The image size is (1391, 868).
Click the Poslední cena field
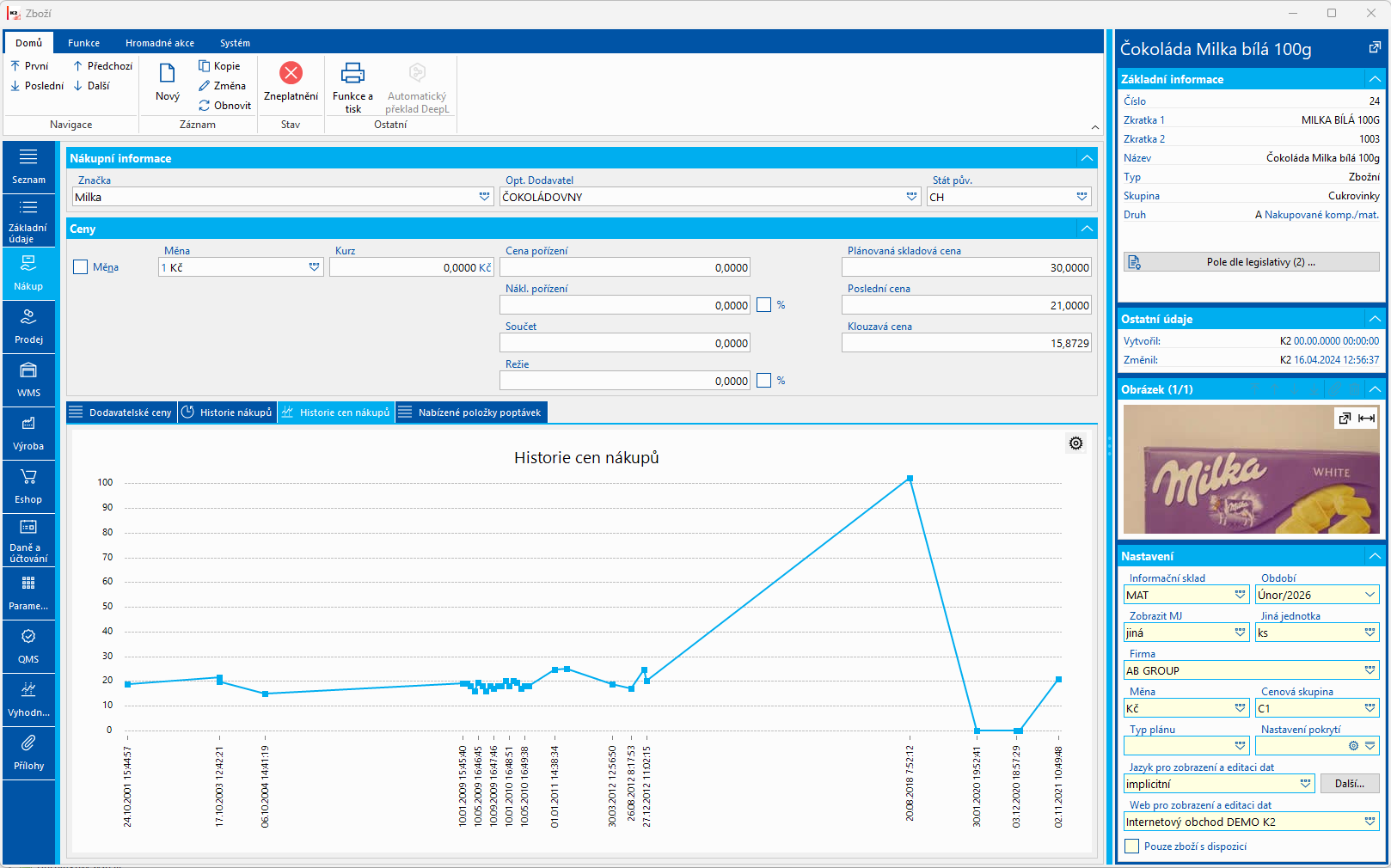pyautogui.click(x=966, y=305)
